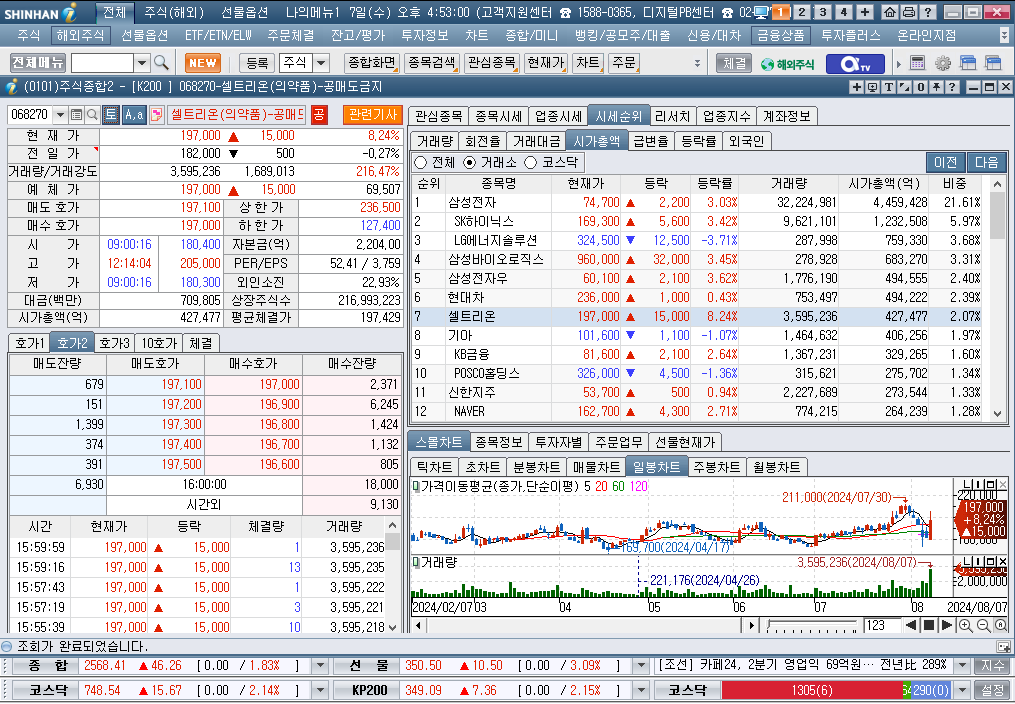The height and width of the screenshot is (704, 1015).
Task: Open the menu search box dropdown
Action: pyautogui.click(x=142, y=63)
